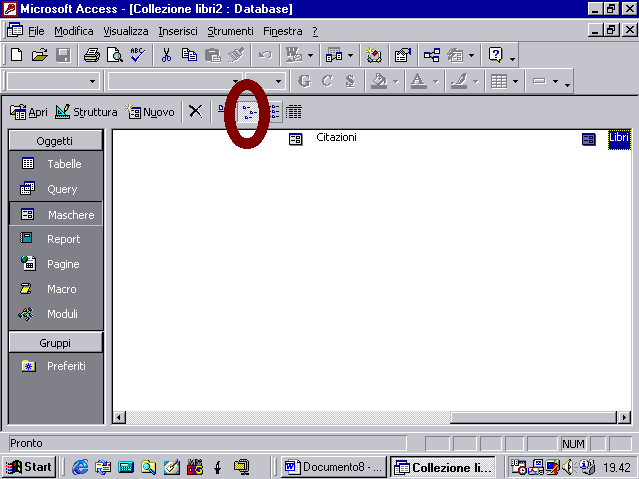Open a database with the folder icon
Viewport: 639px width, 479px height.
40,55
